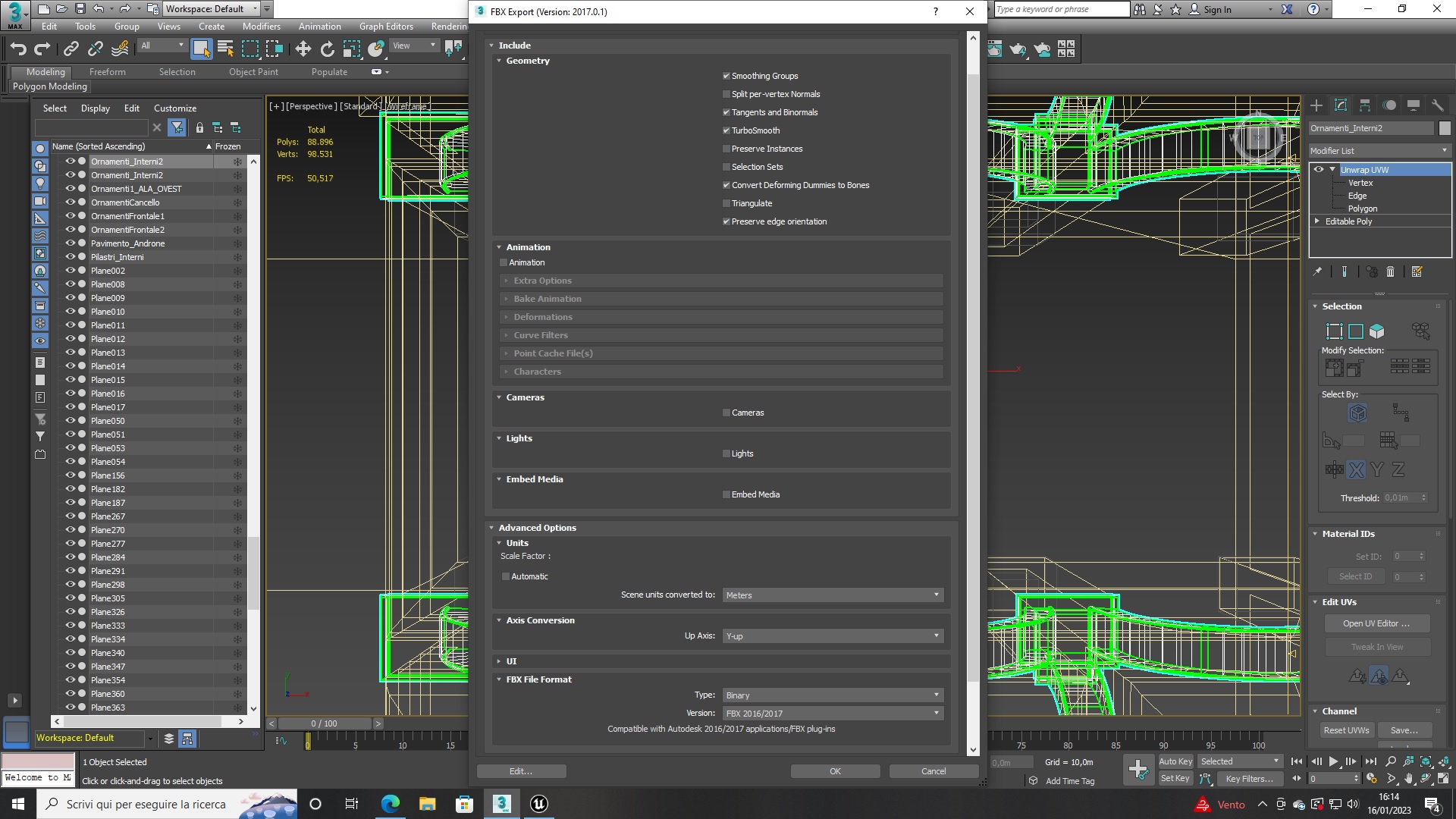Toggle the funnel filter in Scene Explorer
Image resolution: width=1456 pixels, height=819 pixels.
click(x=177, y=127)
